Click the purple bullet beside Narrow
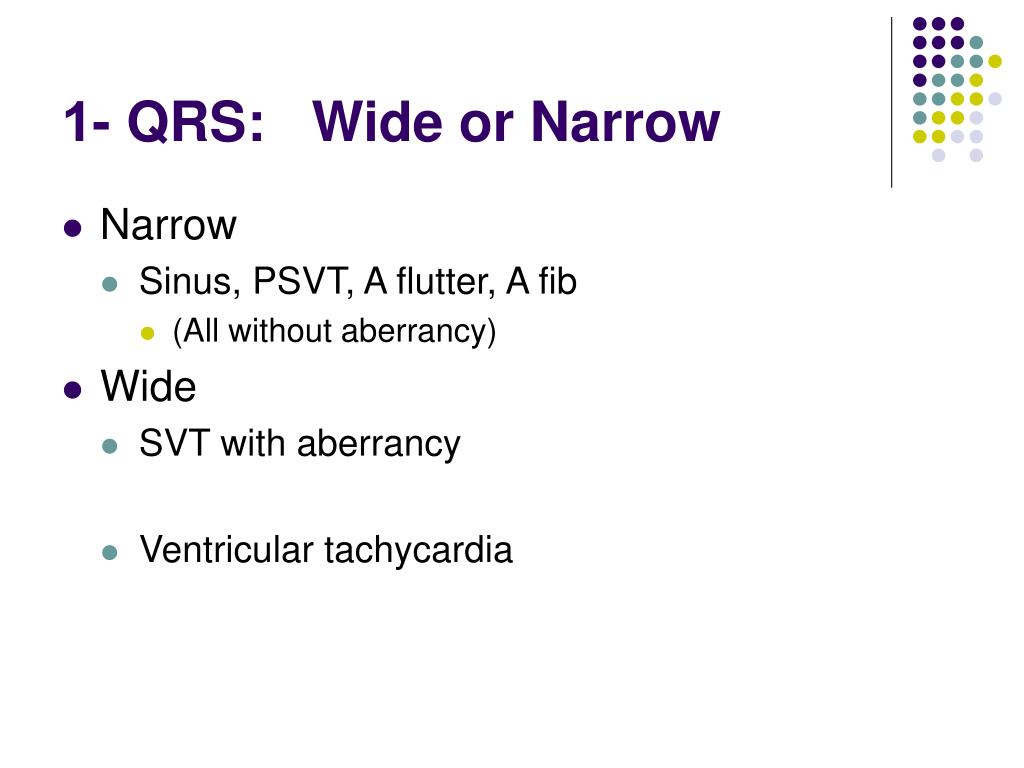1024x768 pixels. pos(72,228)
